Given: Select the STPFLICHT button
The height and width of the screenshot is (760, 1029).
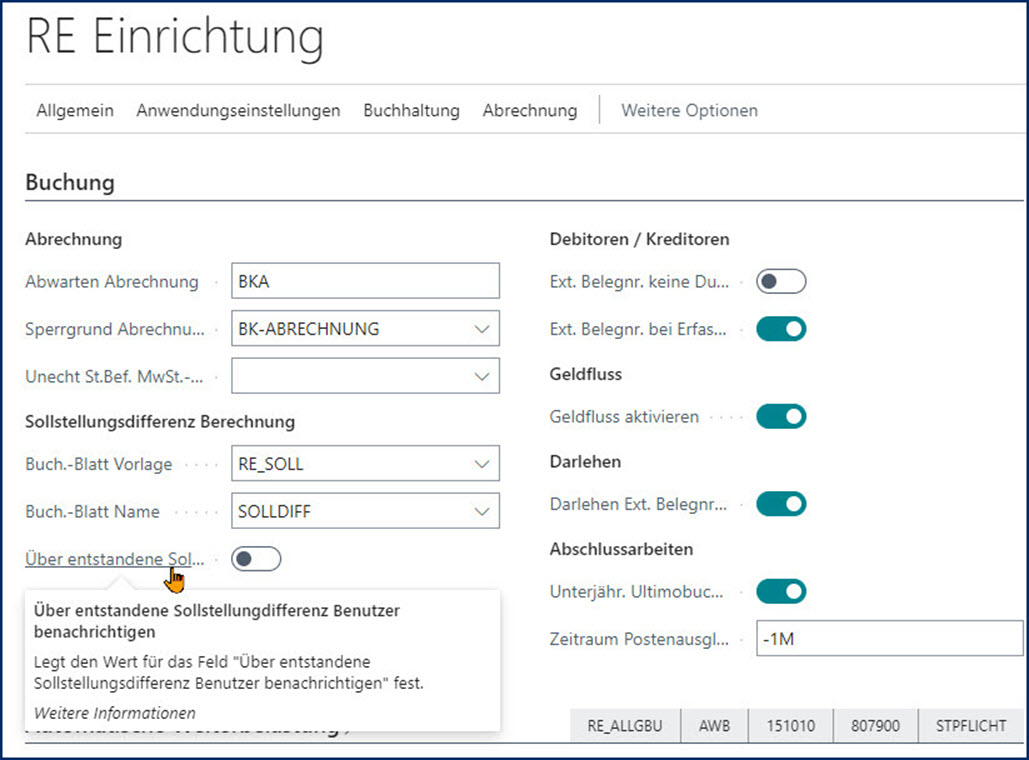Looking at the screenshot, I should pyautogui.click(x=971, y=726).
